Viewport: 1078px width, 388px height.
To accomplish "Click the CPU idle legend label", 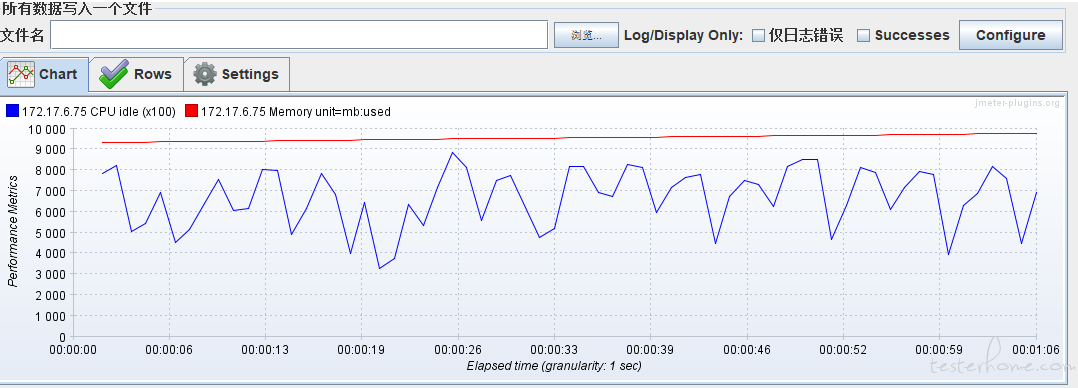I will click(x=99, y=111).
